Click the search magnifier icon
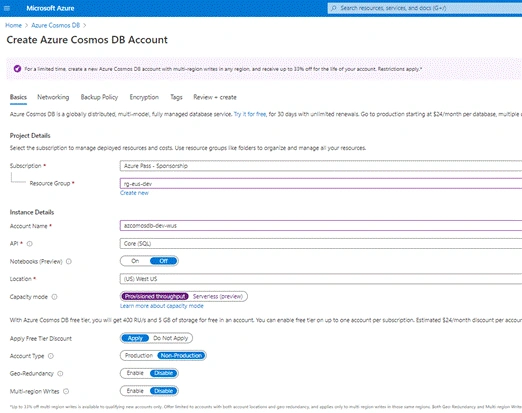Screen dimensions: 522x413 pos(334,8)
